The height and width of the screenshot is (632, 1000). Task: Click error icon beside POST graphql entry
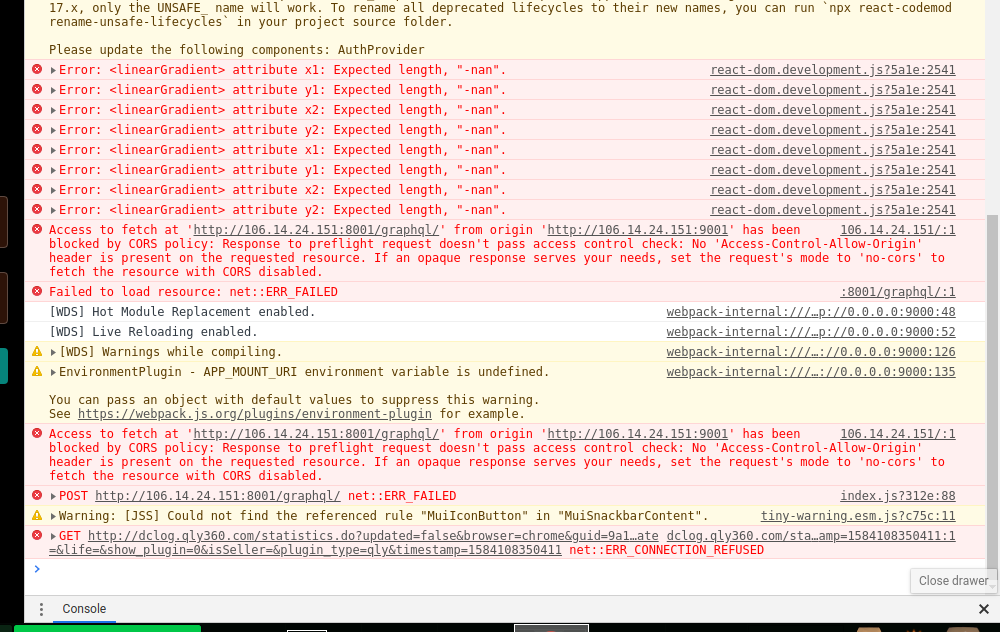pyautogui.click(x=37, y=496)
